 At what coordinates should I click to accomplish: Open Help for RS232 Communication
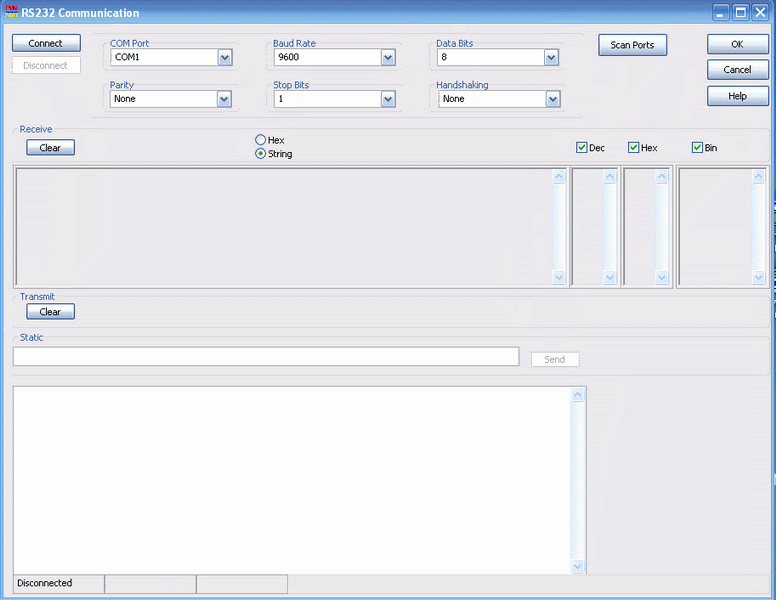point(737,96)
